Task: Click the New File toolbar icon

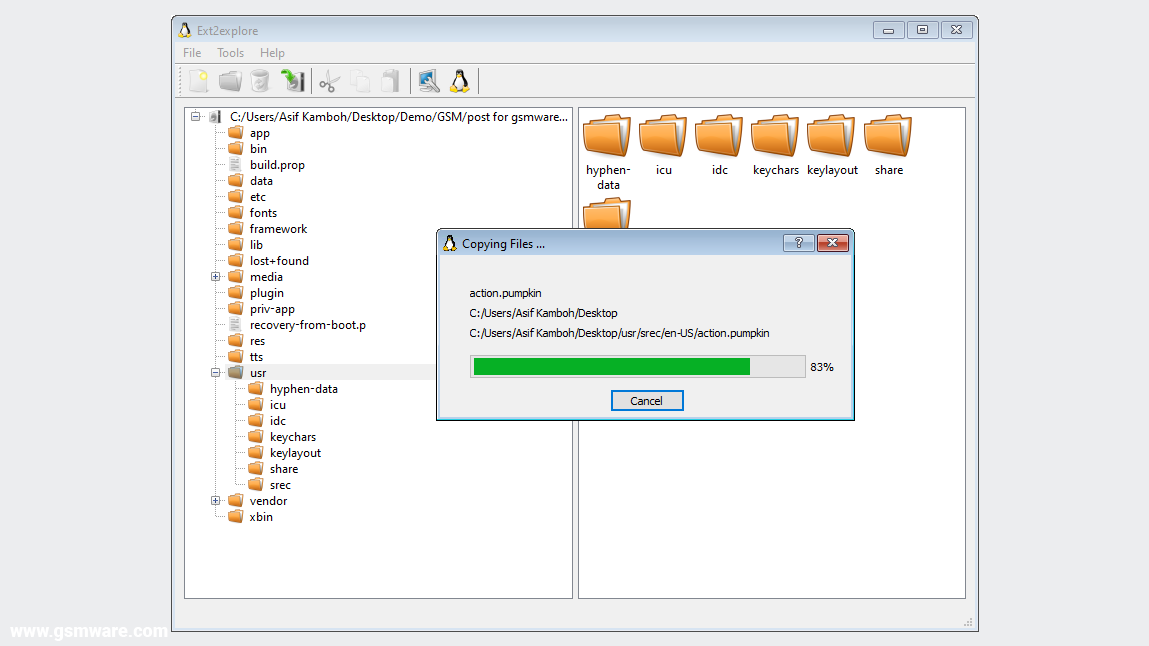Action: tap(198, 81)
